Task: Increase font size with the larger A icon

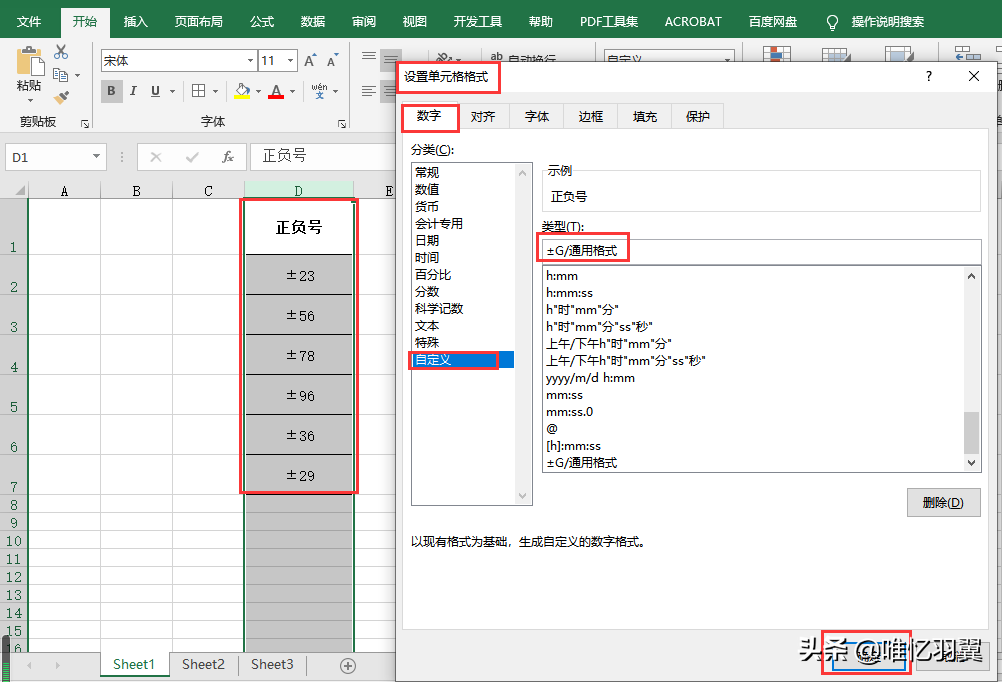Action: (x=310, y=61)
